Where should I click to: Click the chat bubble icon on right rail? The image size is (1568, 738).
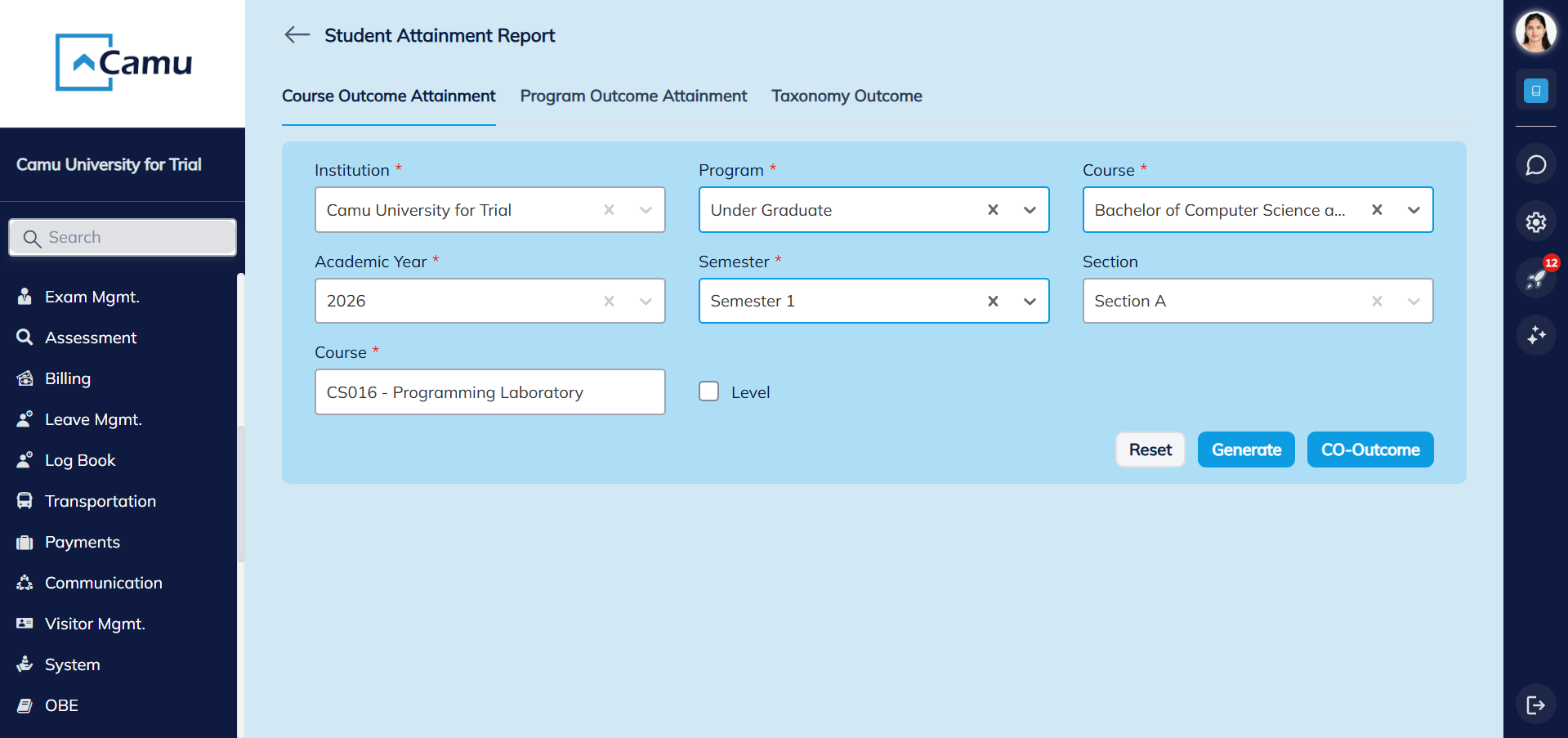(1535, 163)
